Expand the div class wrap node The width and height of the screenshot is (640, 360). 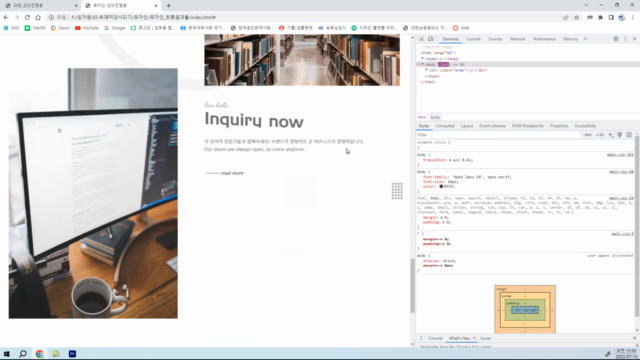pos(427,70)
